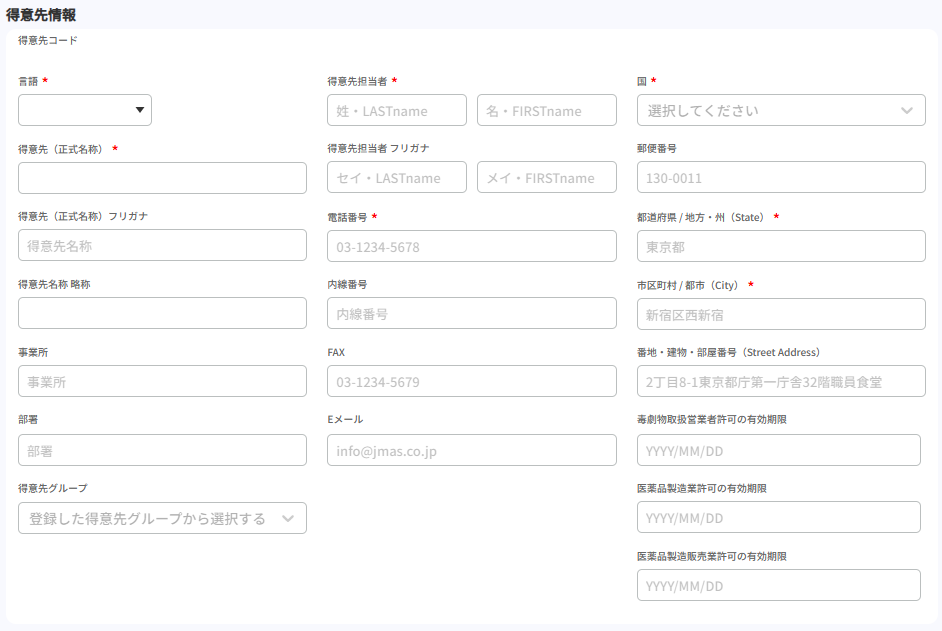
Task: Click the 得意先（正式名称） input field
Action: (162, 178)
